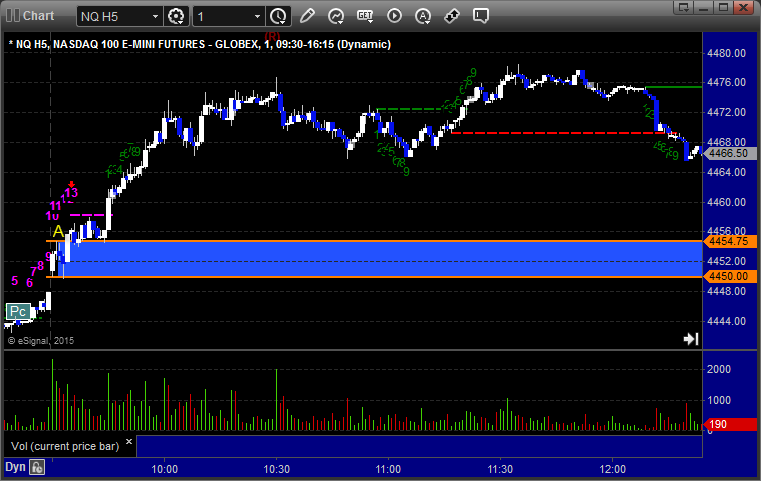Viewport: 761px width, 481px height.
Task: Select the Vol (current price bar) tab
Action: [x=65, y=446]
